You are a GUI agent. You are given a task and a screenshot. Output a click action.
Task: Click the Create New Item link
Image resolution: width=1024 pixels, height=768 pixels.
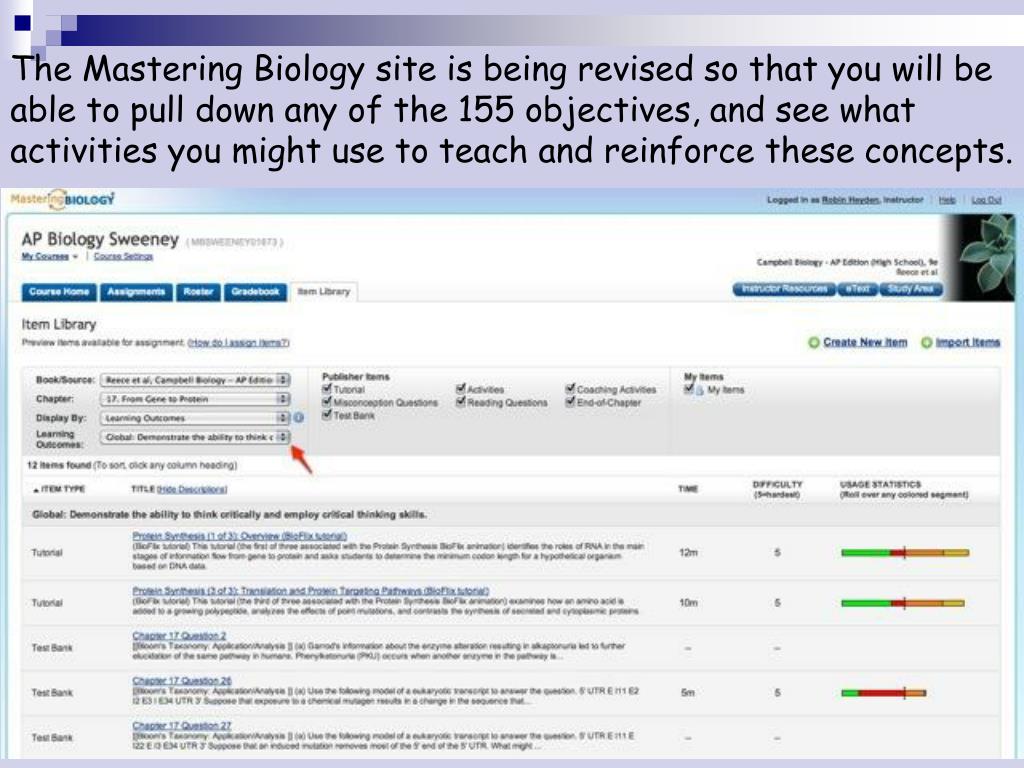point(865,342)
